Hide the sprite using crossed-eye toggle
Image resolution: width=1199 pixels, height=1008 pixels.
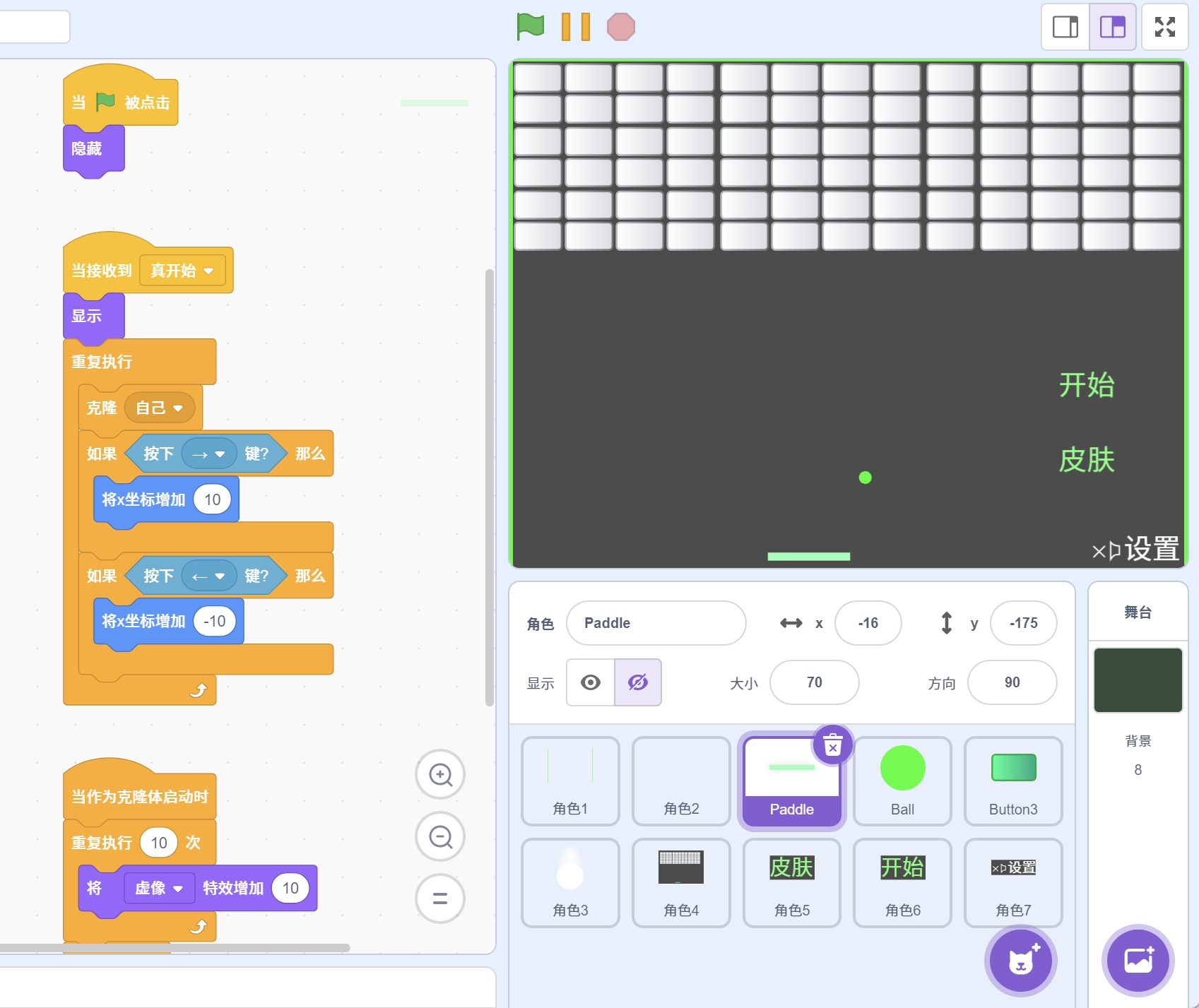637,682
